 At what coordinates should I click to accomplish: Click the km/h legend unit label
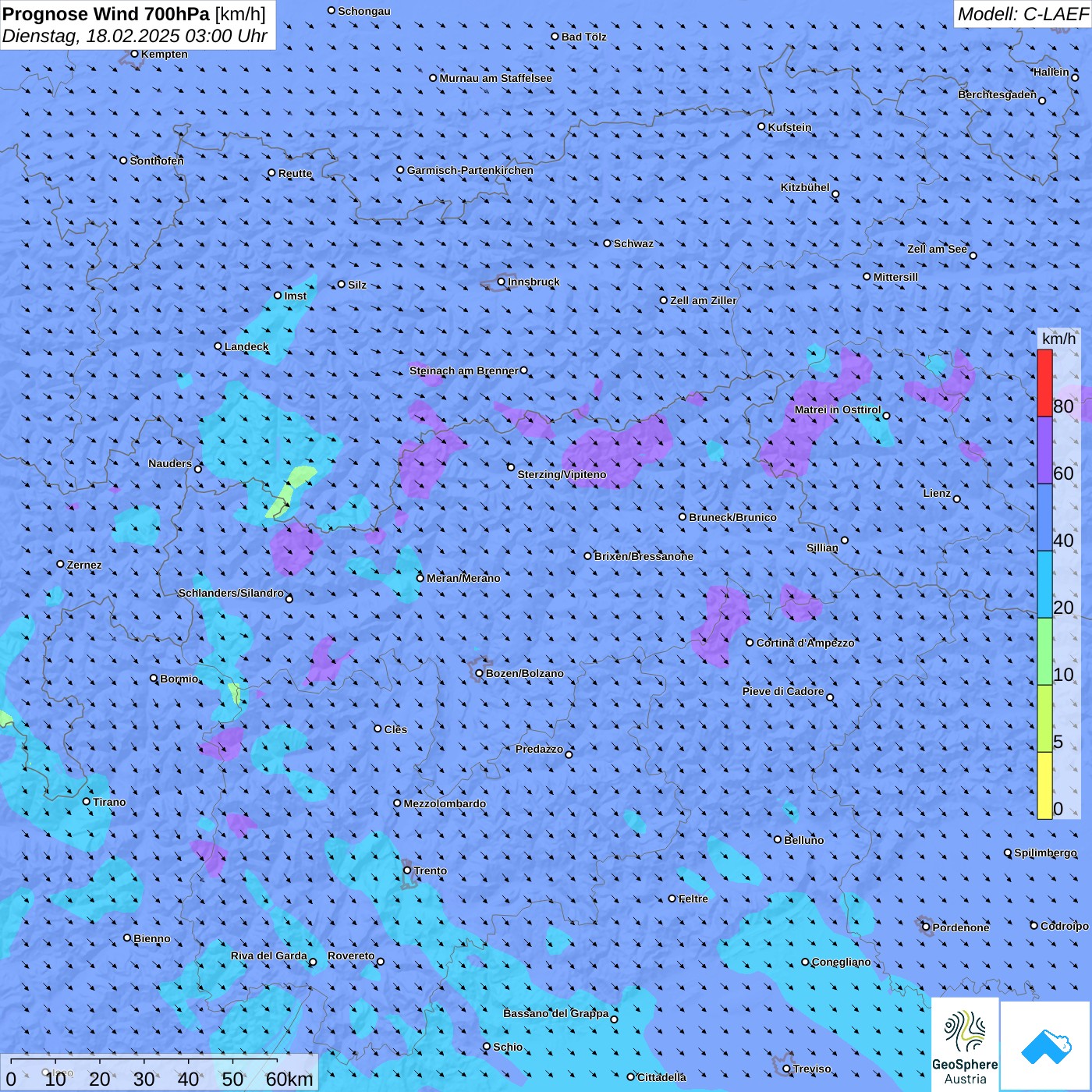coord(1058,339)
